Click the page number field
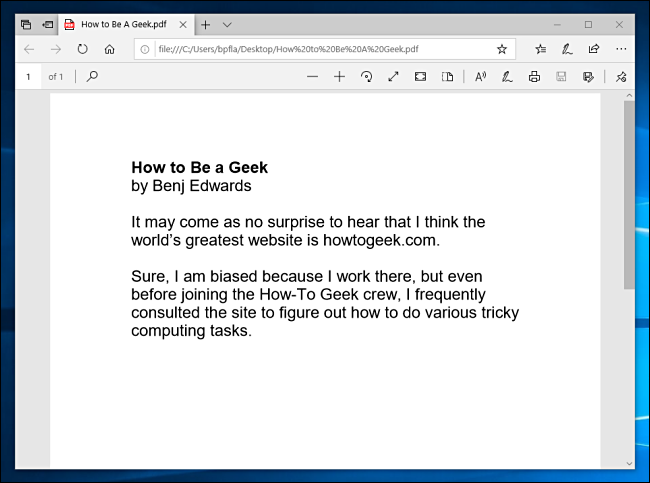This screenshot has height=483, width=650. [28, 77]
